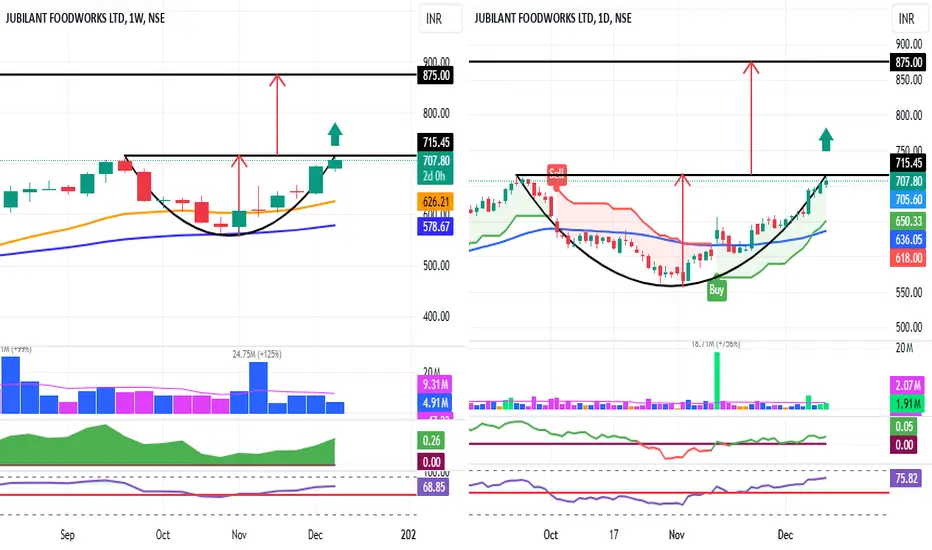This screenshot has height=550, width=932.
Task: Select the blue 578.67 moving average label
Action: (x=436, y=227)
